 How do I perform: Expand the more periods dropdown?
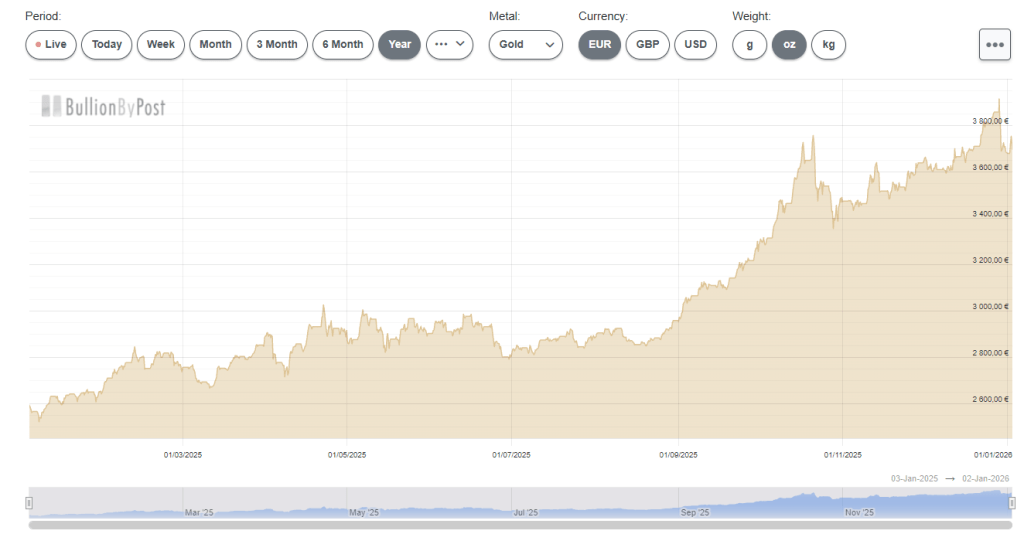[449, 45]
